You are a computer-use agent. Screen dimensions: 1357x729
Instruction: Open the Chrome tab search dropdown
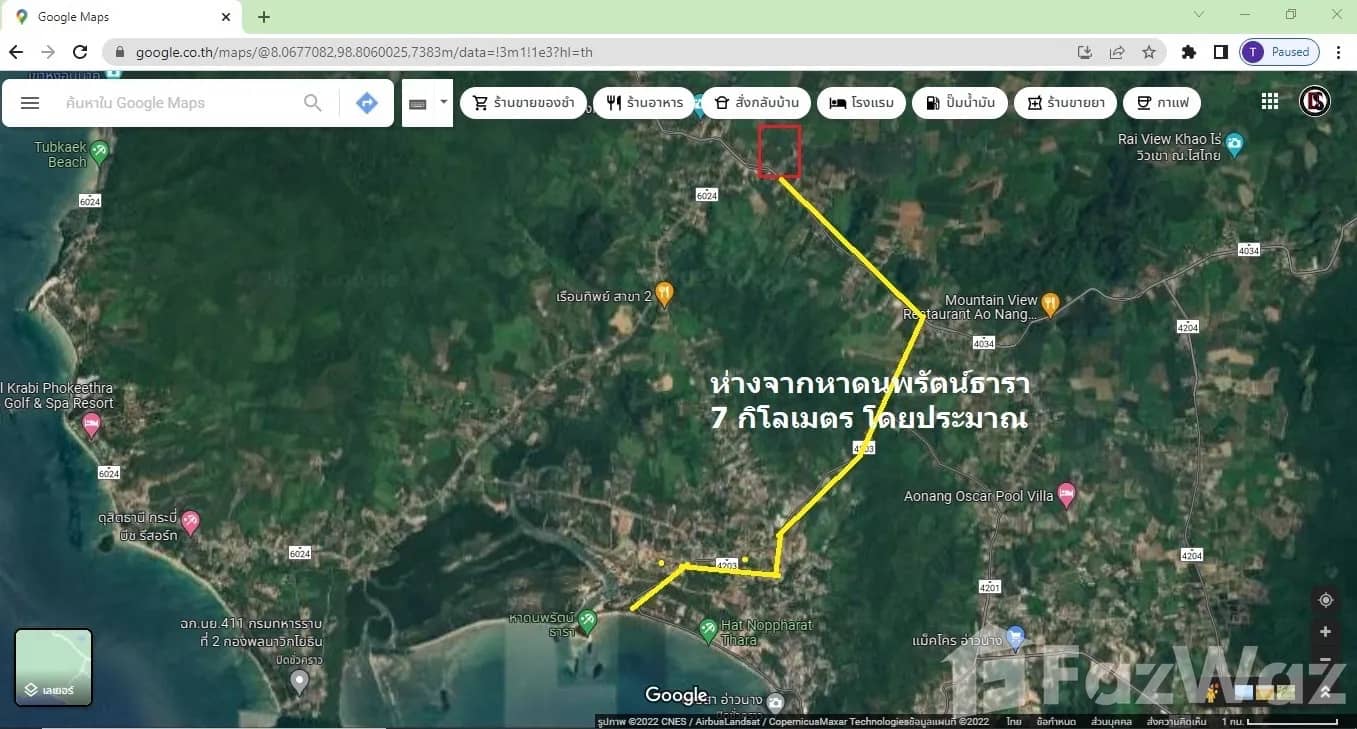[x=1200, y=15]
